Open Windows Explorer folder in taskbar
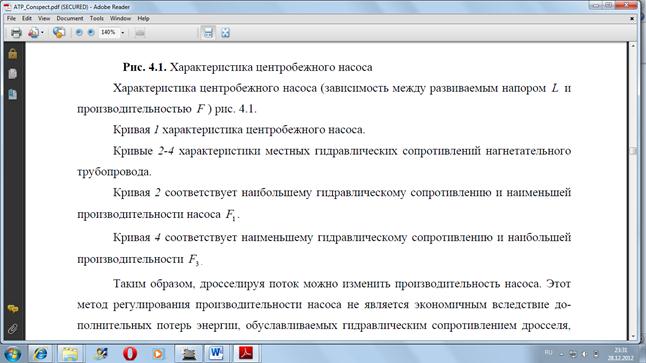The height and width of the screenshot is (363, 646). point(70,354)
